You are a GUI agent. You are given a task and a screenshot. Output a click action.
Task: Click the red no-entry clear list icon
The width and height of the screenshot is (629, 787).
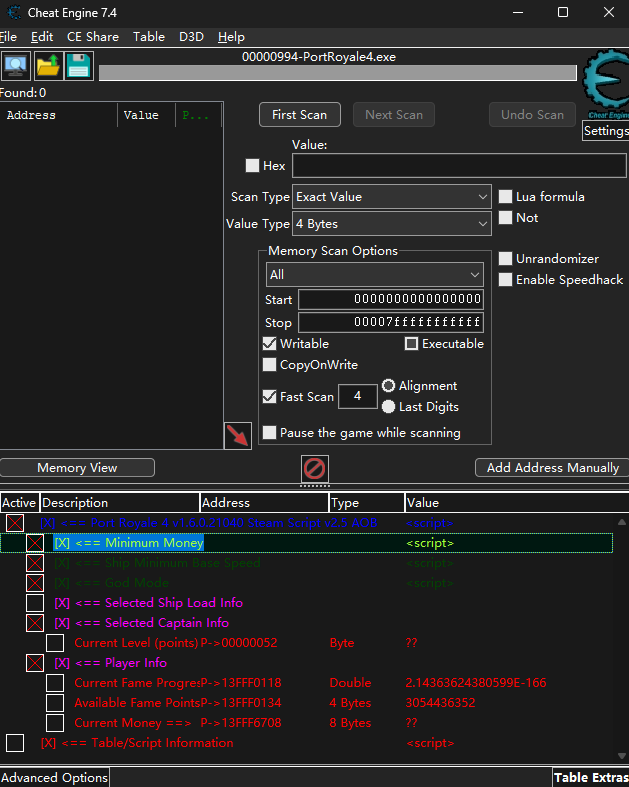click(315, 469)
